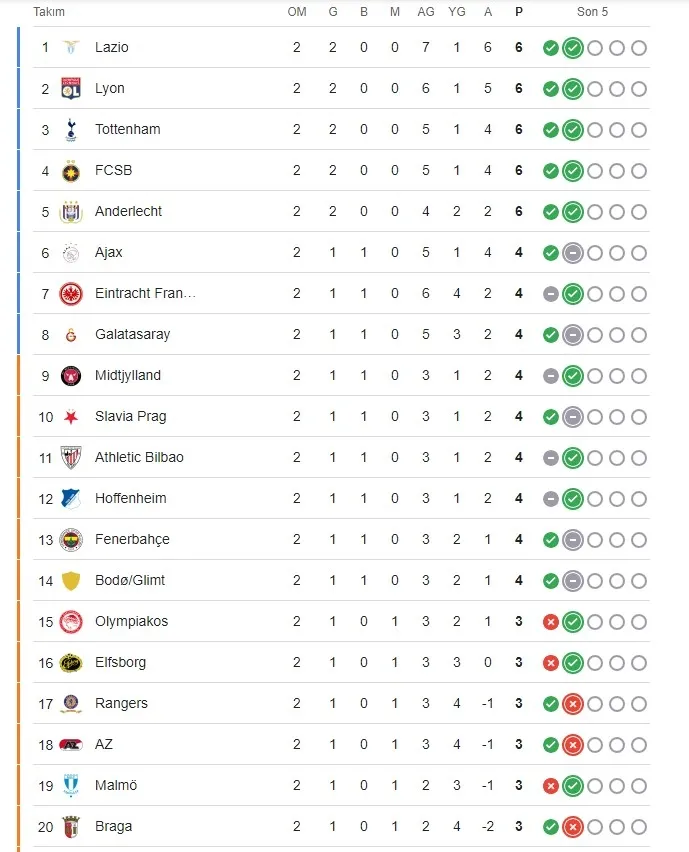The height and width of the screenshot is (852, 689).
Task: Open the Eintracht Frankfurt team link
Action: point(145,293)
